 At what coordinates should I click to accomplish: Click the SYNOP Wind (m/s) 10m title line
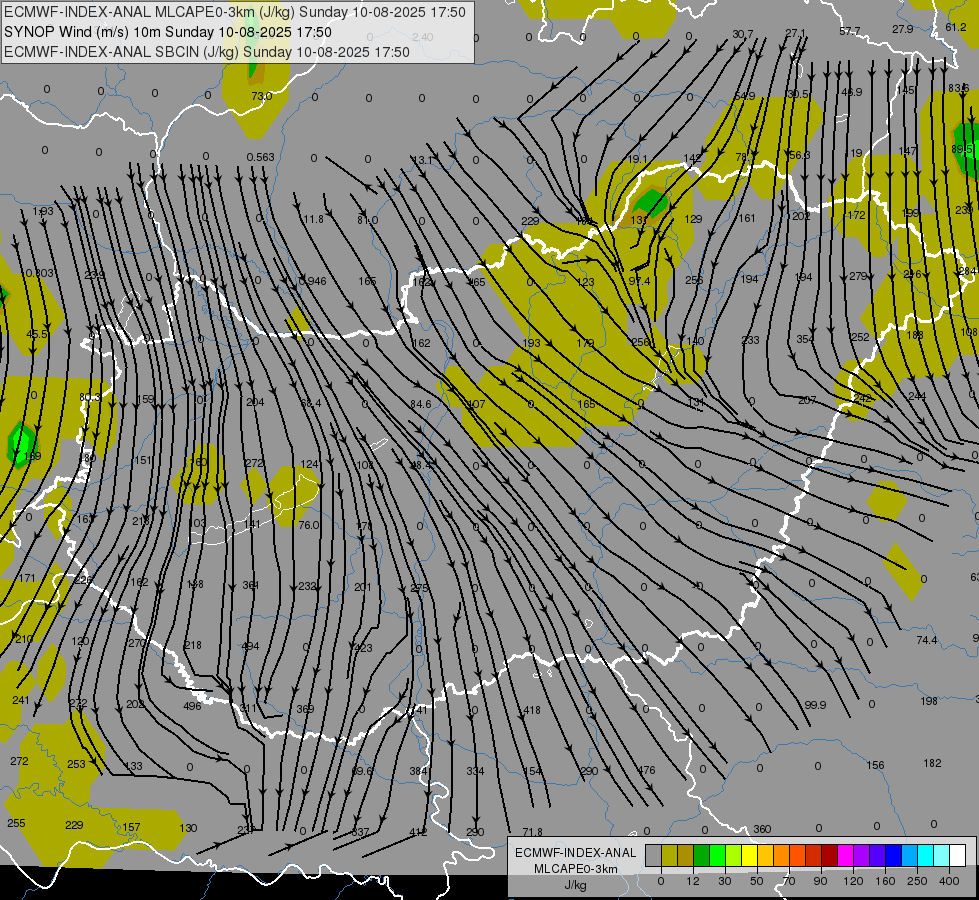coord(167,32)
